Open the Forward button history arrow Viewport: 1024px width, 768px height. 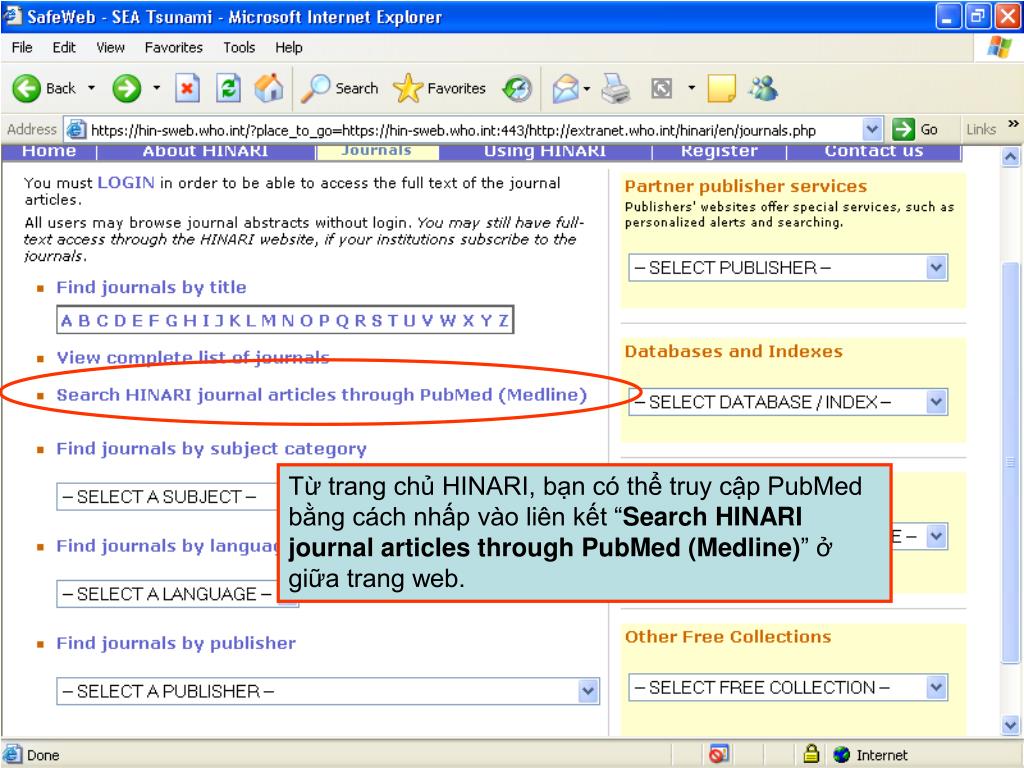(x=157, y=88)
